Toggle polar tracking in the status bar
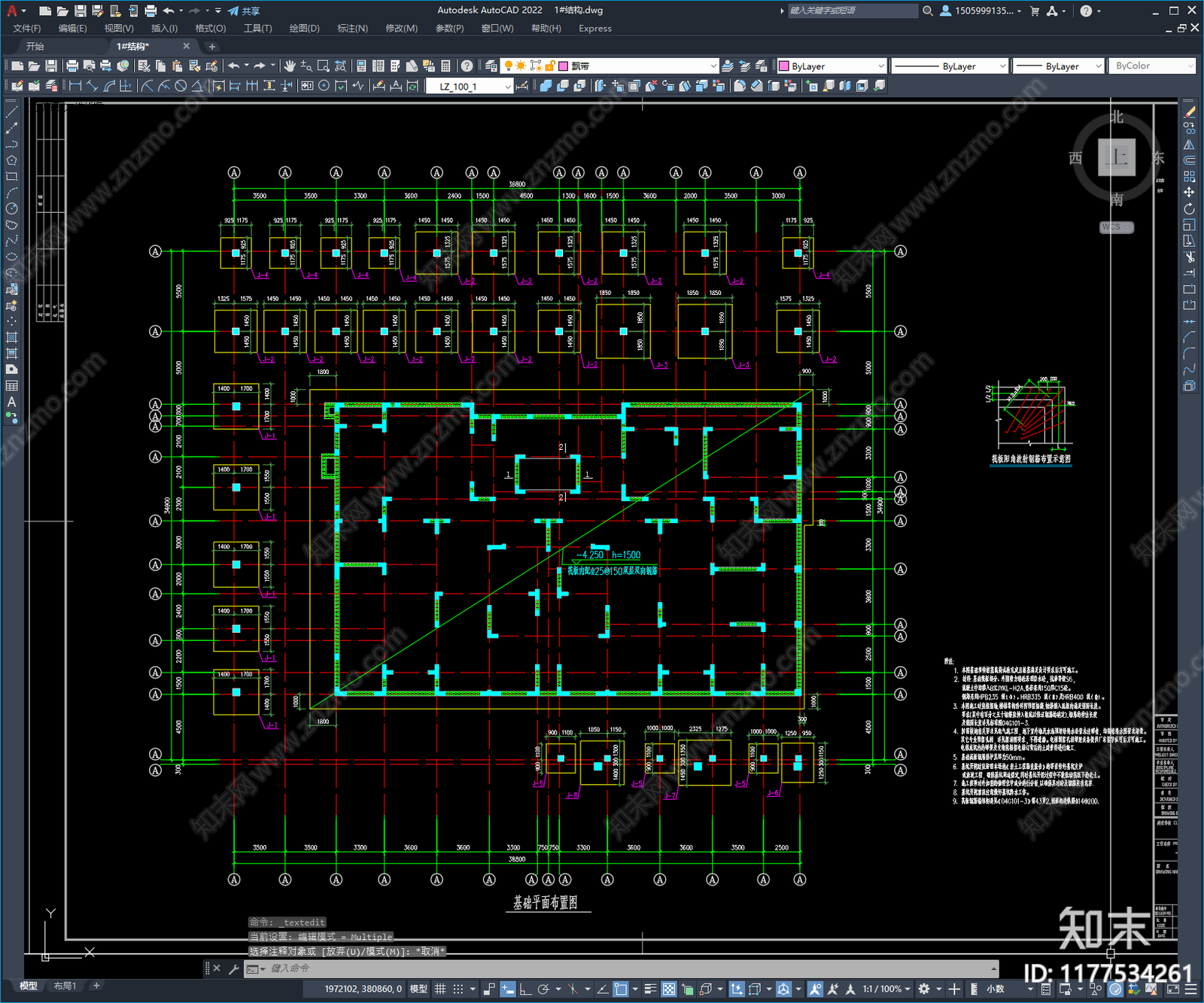 point(544,989)
